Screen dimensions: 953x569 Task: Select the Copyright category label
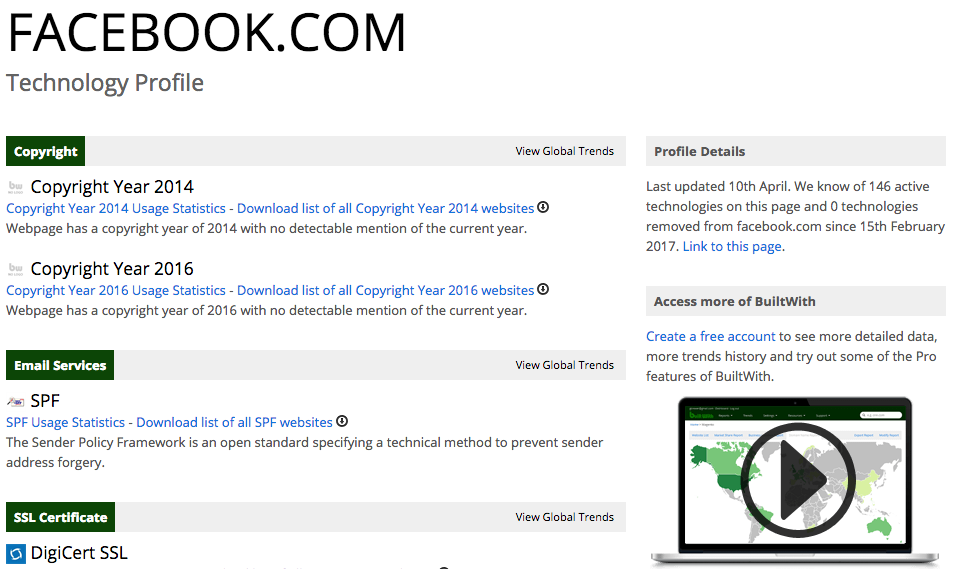coord(46,151)
